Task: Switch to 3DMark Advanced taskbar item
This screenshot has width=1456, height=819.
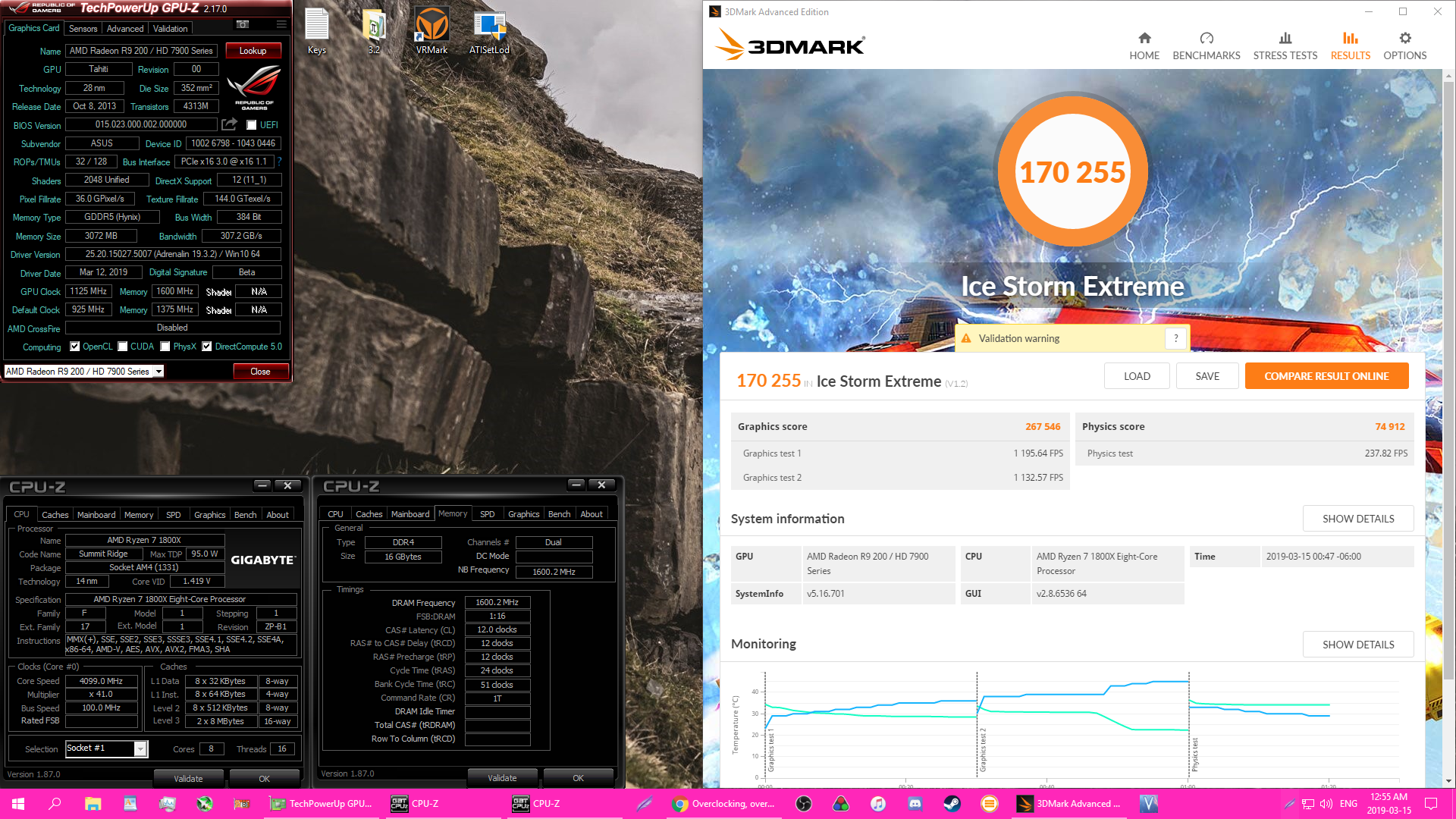Action: 1068,804
